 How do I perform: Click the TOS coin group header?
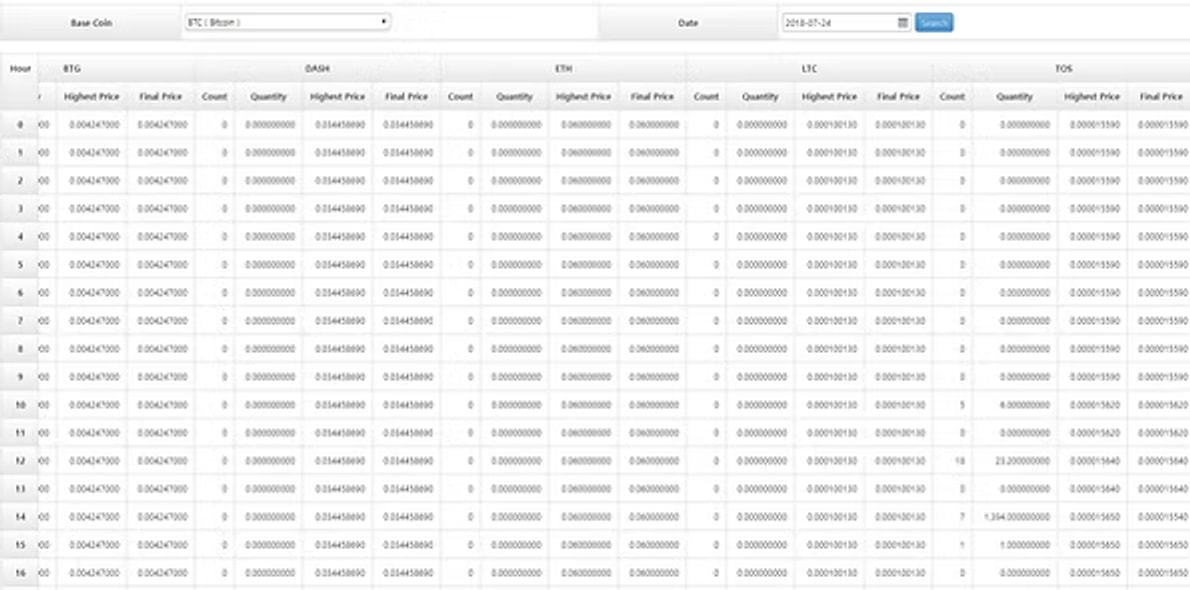point(1063,69)
